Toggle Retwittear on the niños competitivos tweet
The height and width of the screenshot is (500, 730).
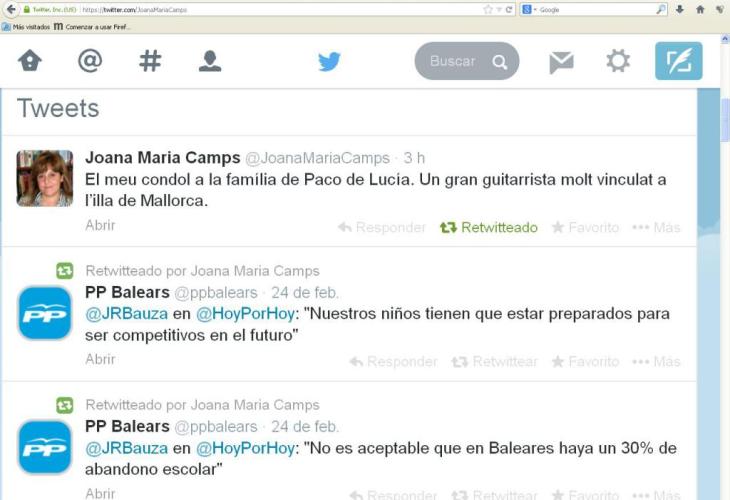coord(494,362)
